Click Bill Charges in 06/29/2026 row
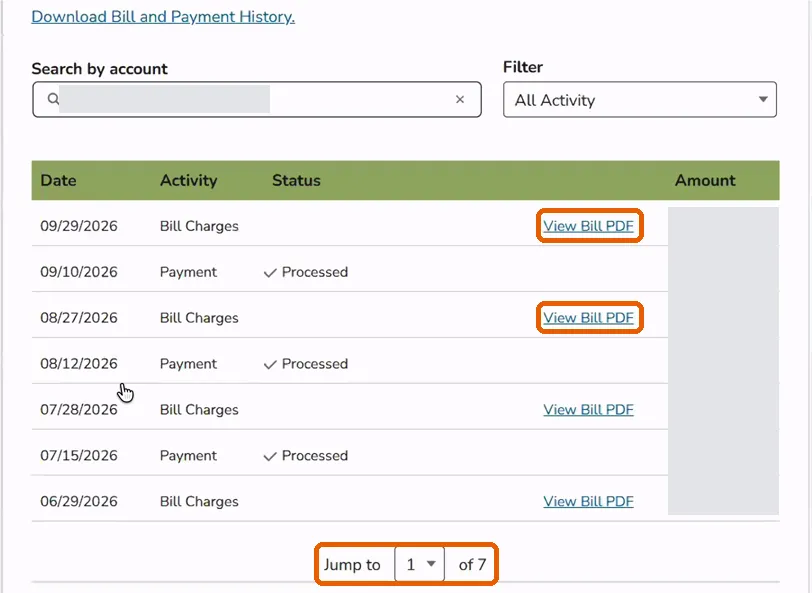The height and width of the screenshot is (593, 812). (199, 502)
